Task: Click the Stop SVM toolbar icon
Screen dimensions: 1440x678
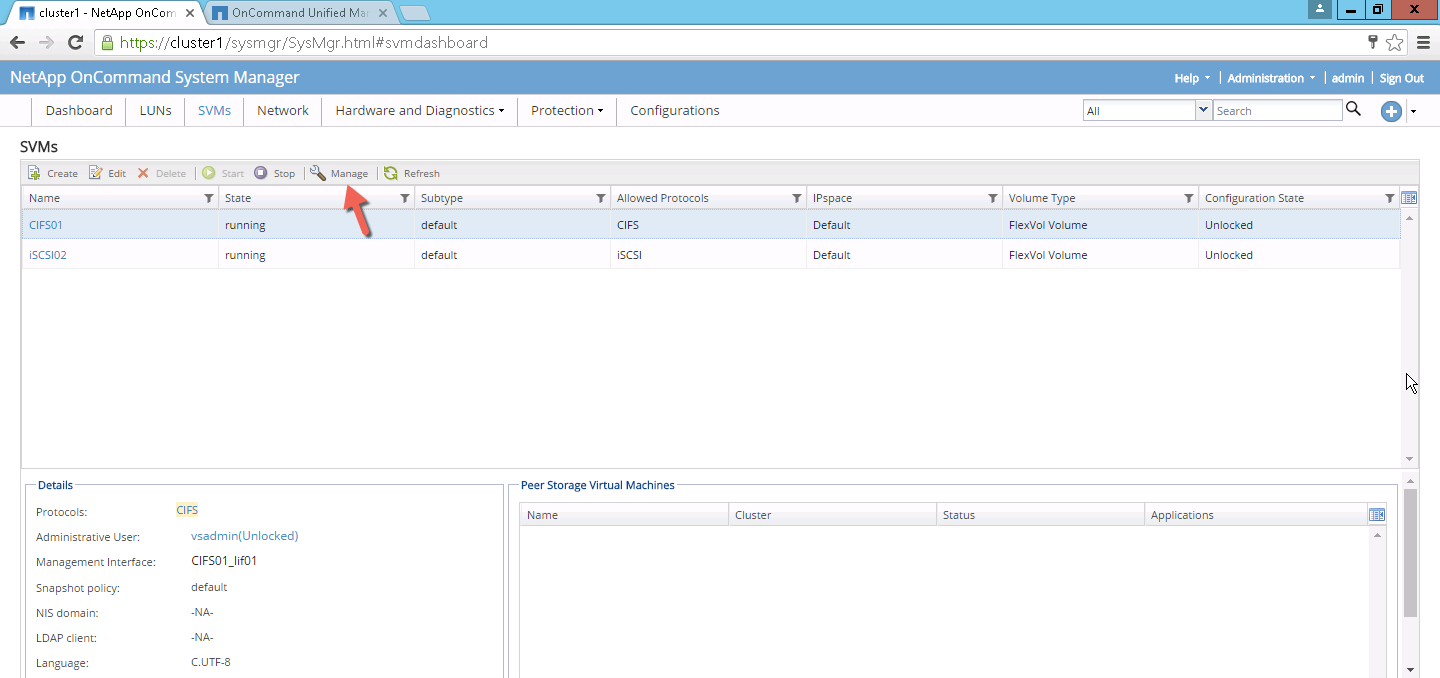Action: tap(261, 173)
